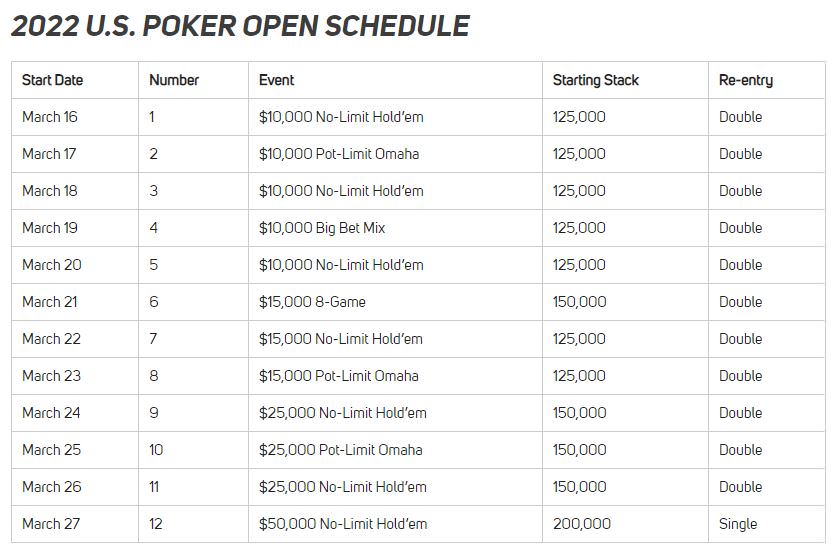839x551 pixels.
Task: Click the Starting Stack column header
Action: (595, 80)
